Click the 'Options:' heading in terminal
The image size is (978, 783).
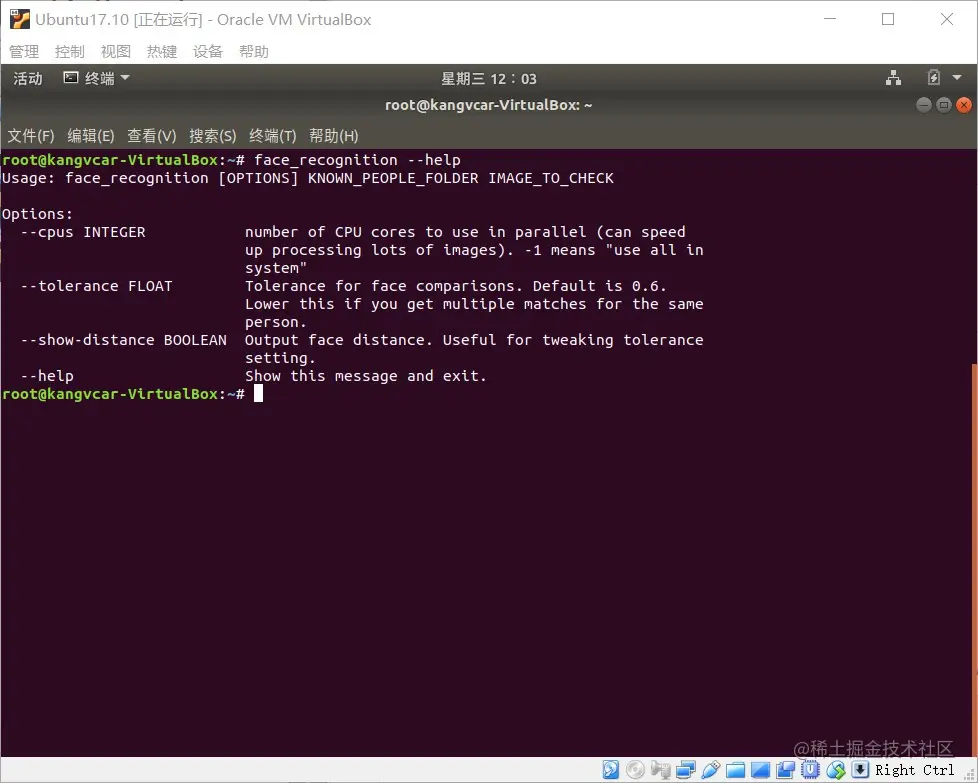[37, 214]
